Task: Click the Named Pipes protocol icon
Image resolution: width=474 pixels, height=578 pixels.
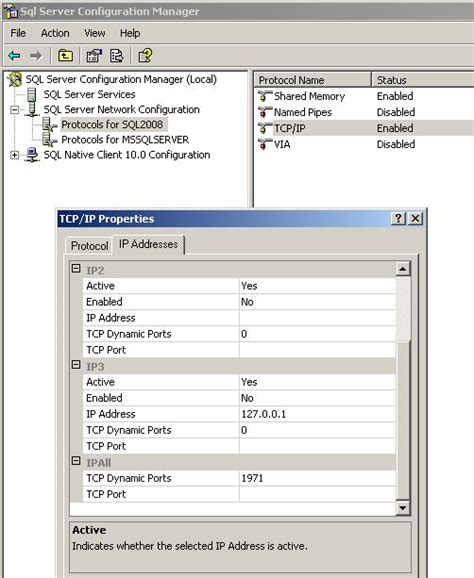Action: (x=265, y=112)
